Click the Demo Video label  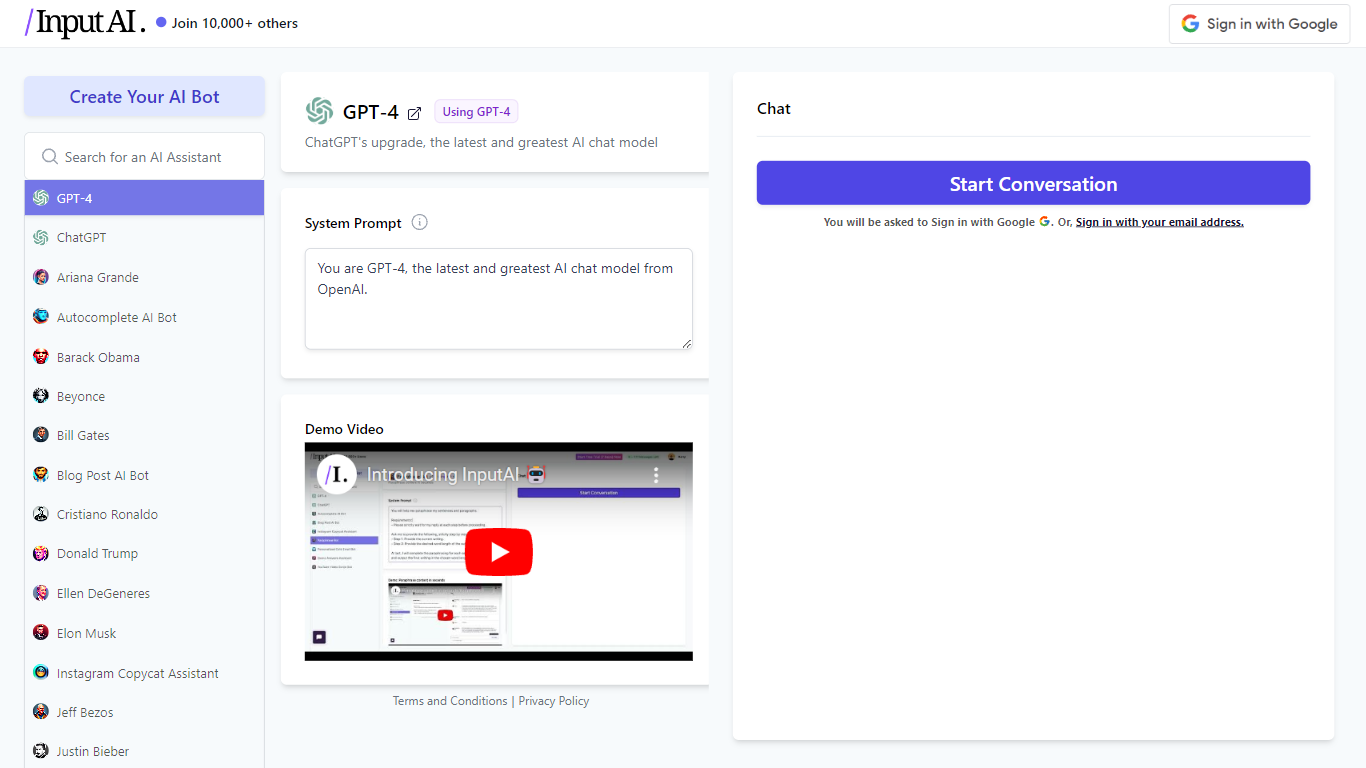tap(344, 429)
